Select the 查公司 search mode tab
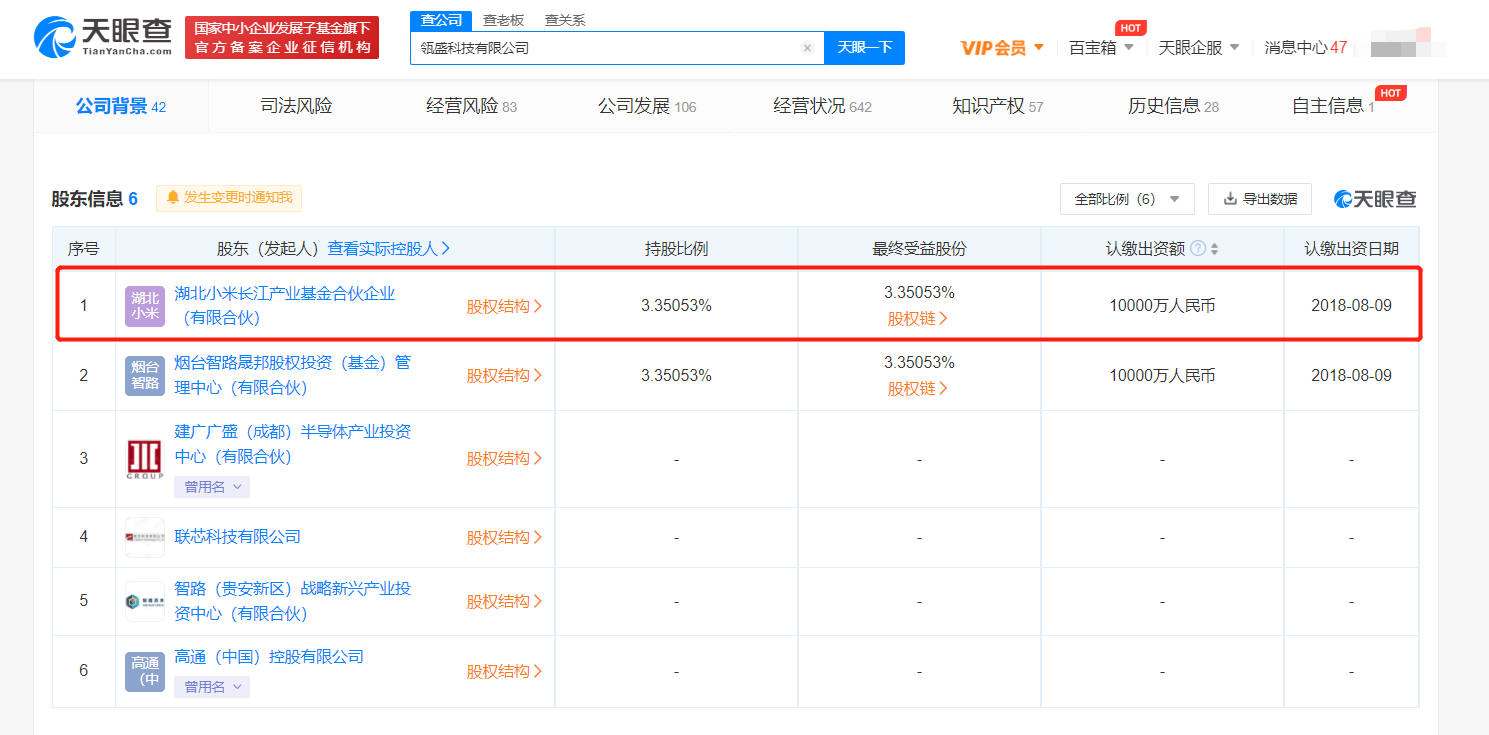1489x735 pixels. [x=441, y=20]
